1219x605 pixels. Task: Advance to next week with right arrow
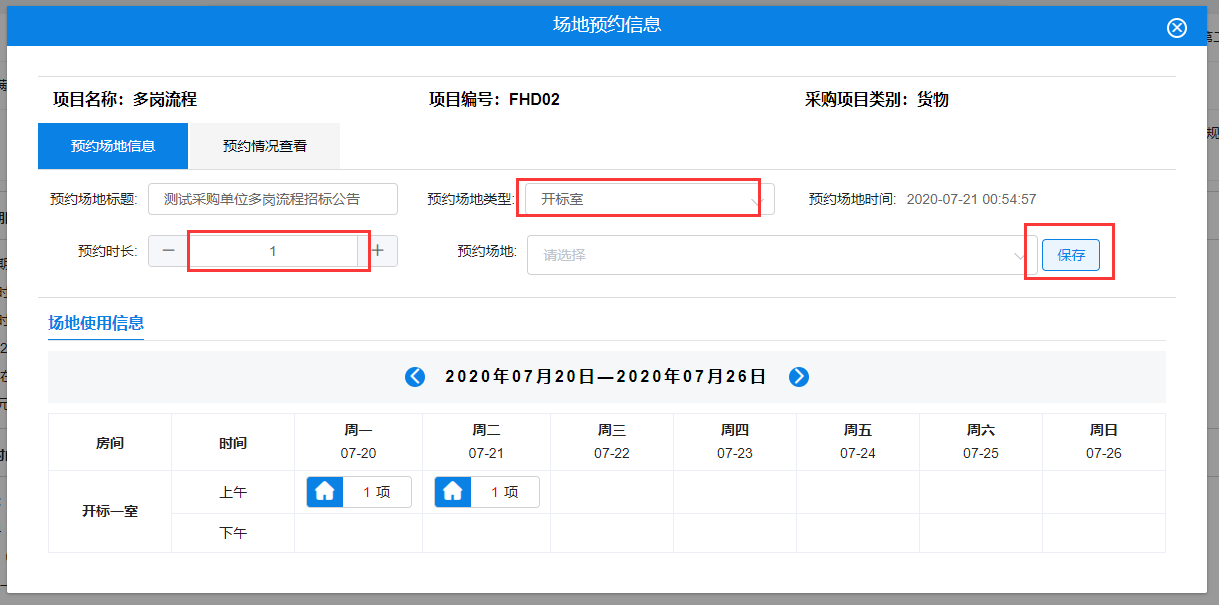[799, 377]
